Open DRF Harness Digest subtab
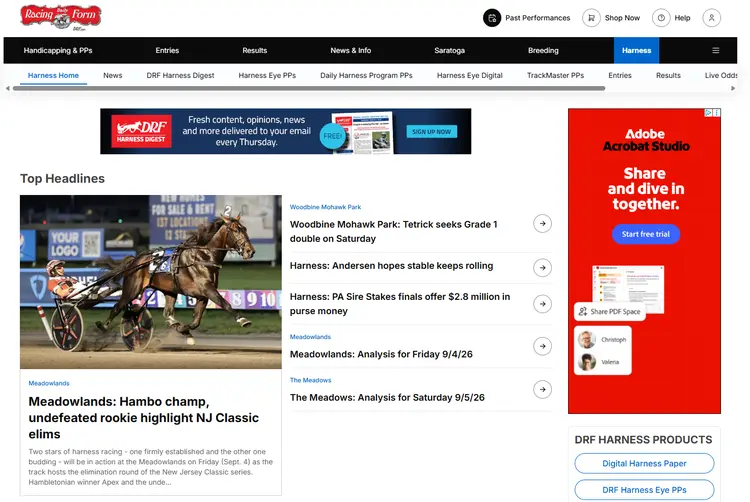This screenshot has height=502, width=750. (x=180, y=76)
